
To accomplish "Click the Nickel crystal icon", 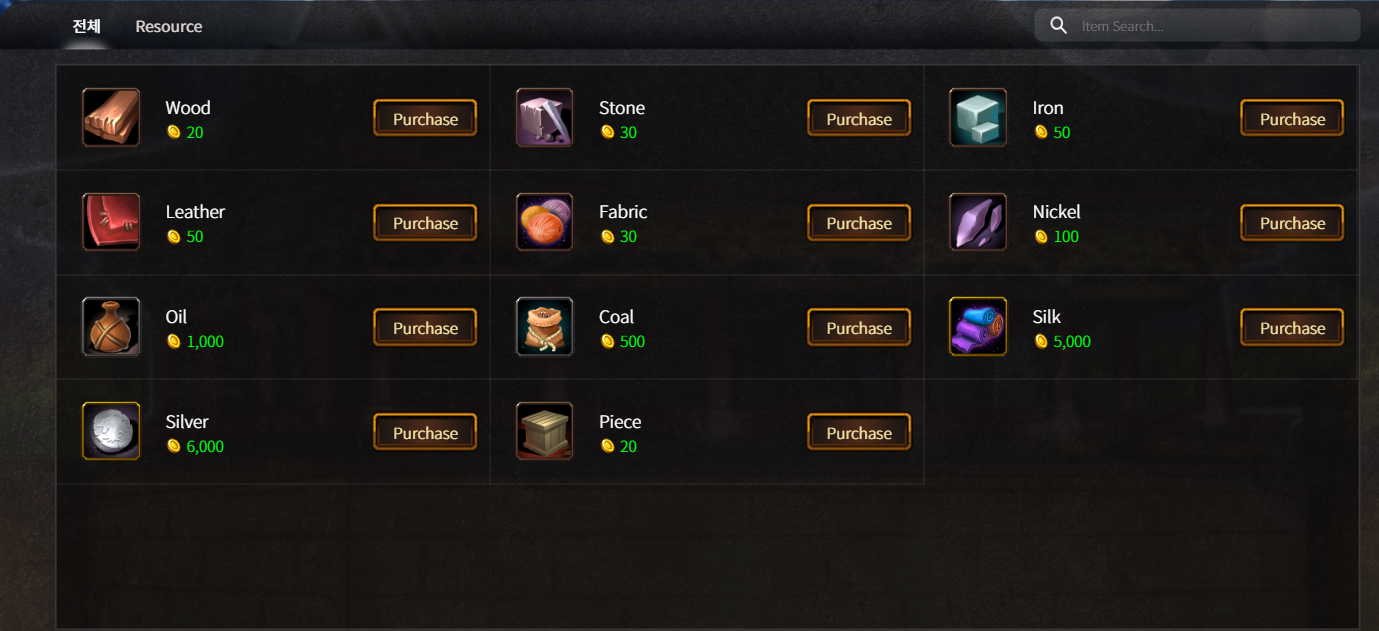I will (977, 221).
